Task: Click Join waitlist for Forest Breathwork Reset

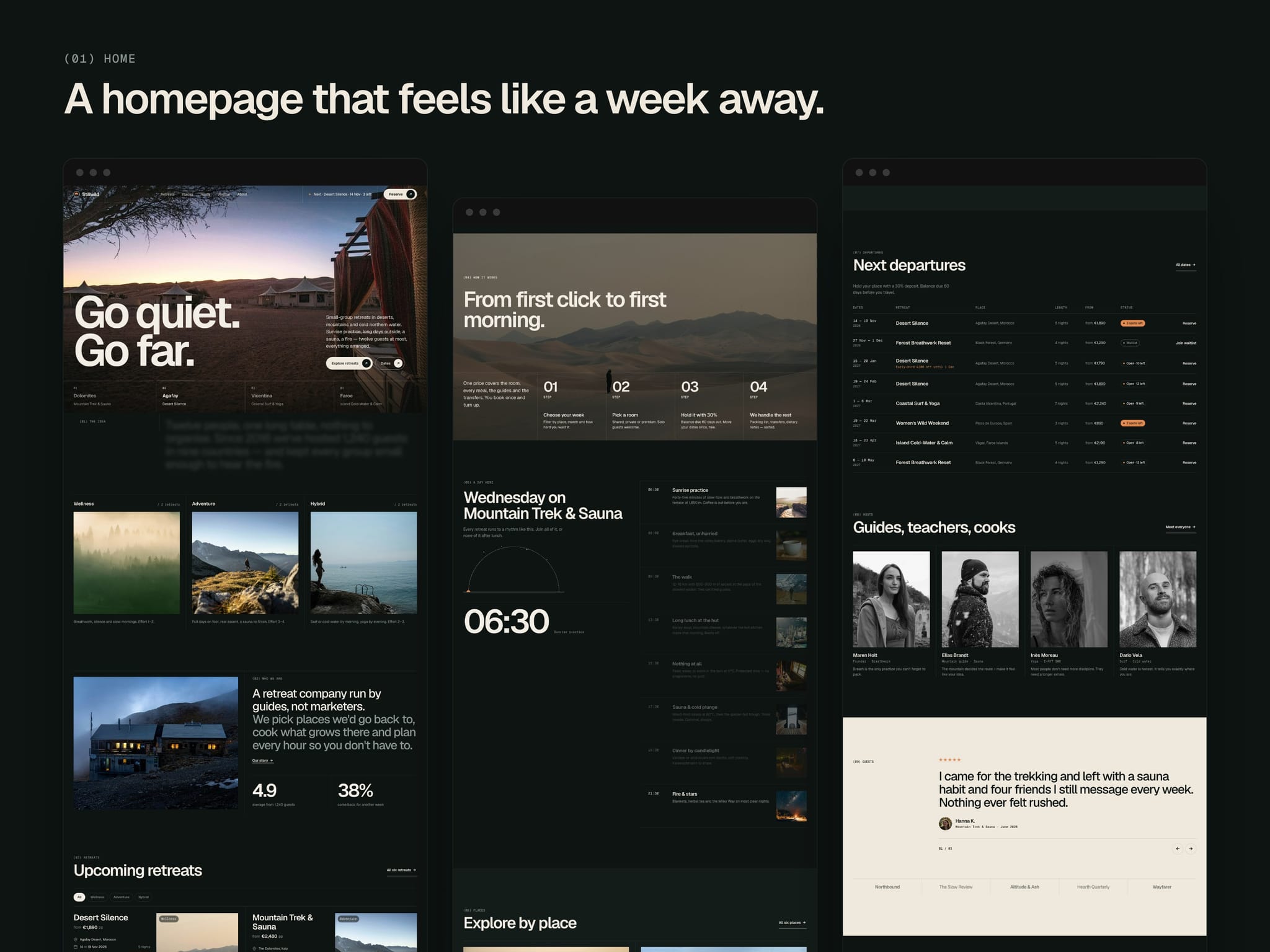Action: [1186, 343]
